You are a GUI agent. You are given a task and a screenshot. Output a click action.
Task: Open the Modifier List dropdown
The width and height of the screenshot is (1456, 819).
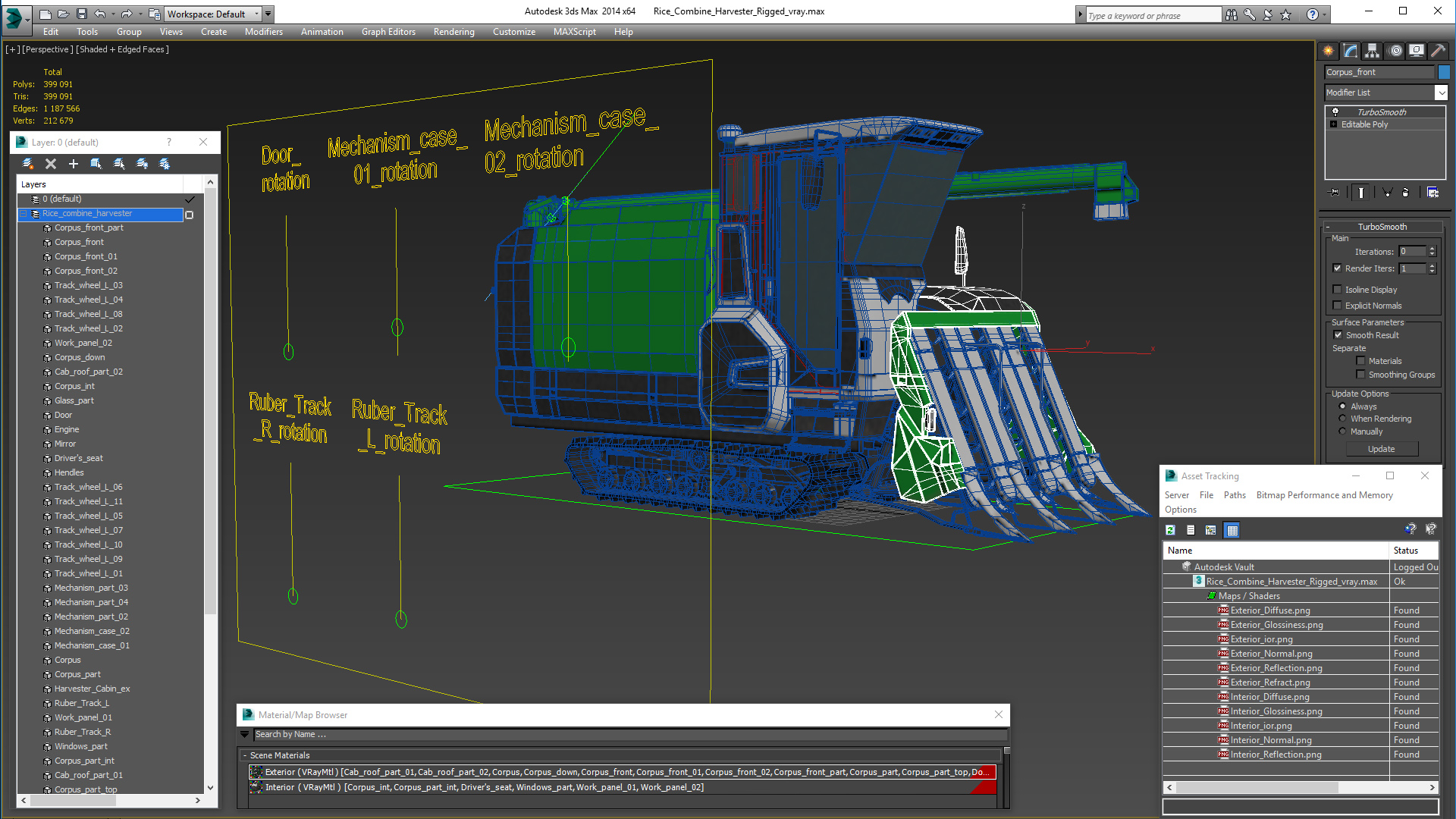pyautogui.click(x=1385, y=93)
